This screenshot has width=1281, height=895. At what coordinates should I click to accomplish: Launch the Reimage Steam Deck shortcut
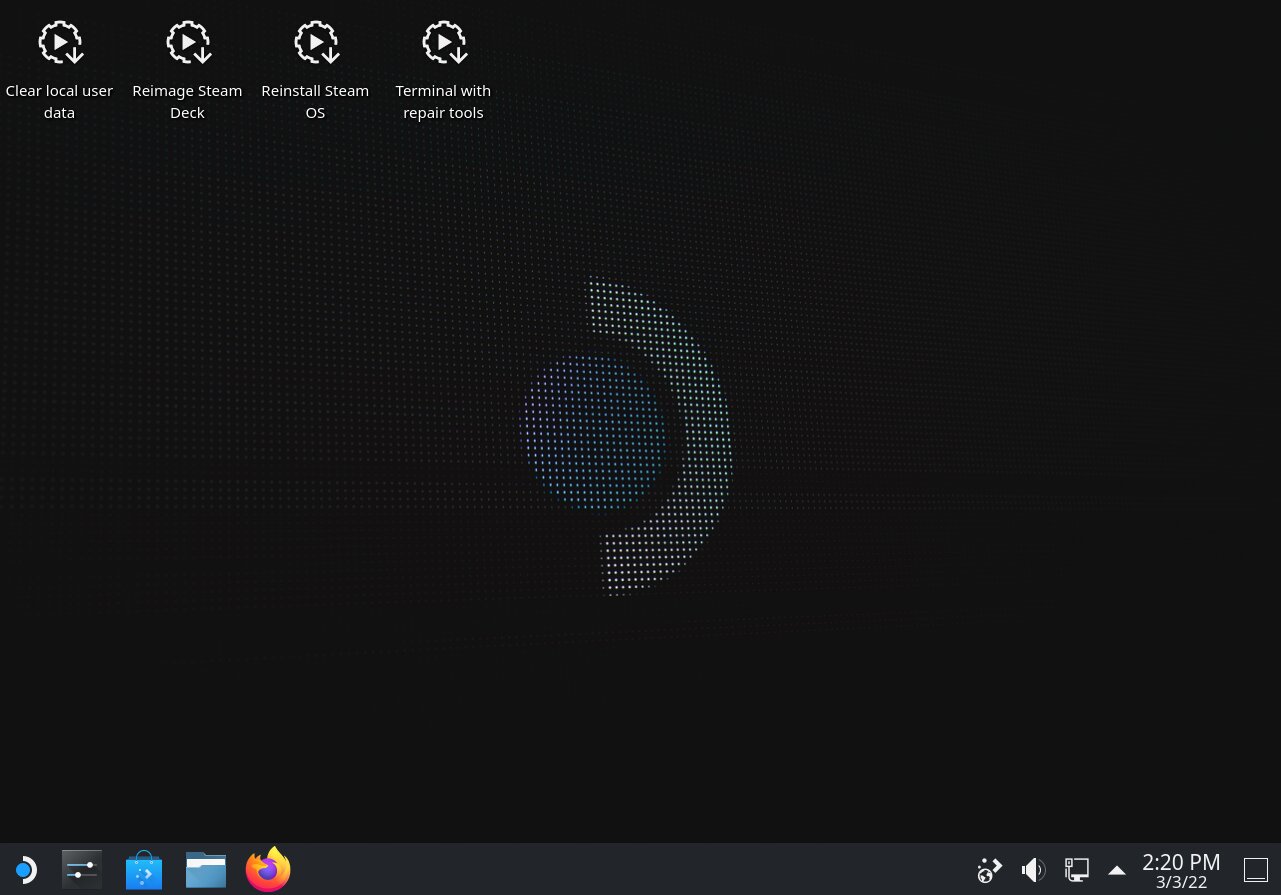(187, 70)
